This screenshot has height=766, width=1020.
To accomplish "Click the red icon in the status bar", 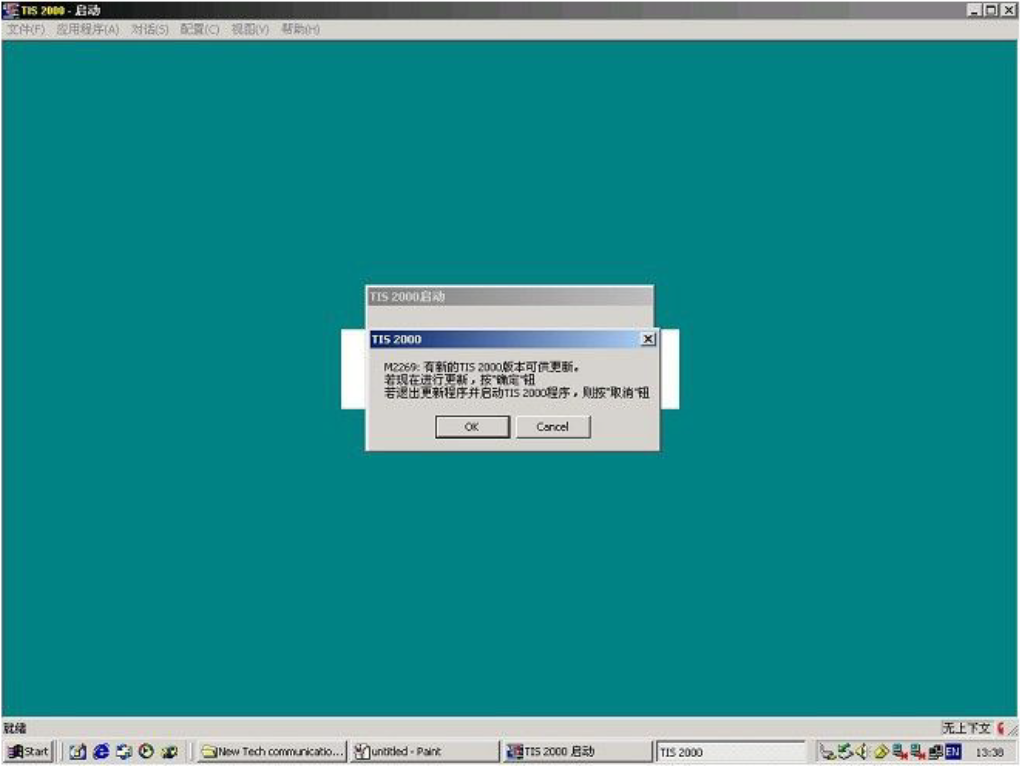I will pyautogui.click(x=1000, y=728).
